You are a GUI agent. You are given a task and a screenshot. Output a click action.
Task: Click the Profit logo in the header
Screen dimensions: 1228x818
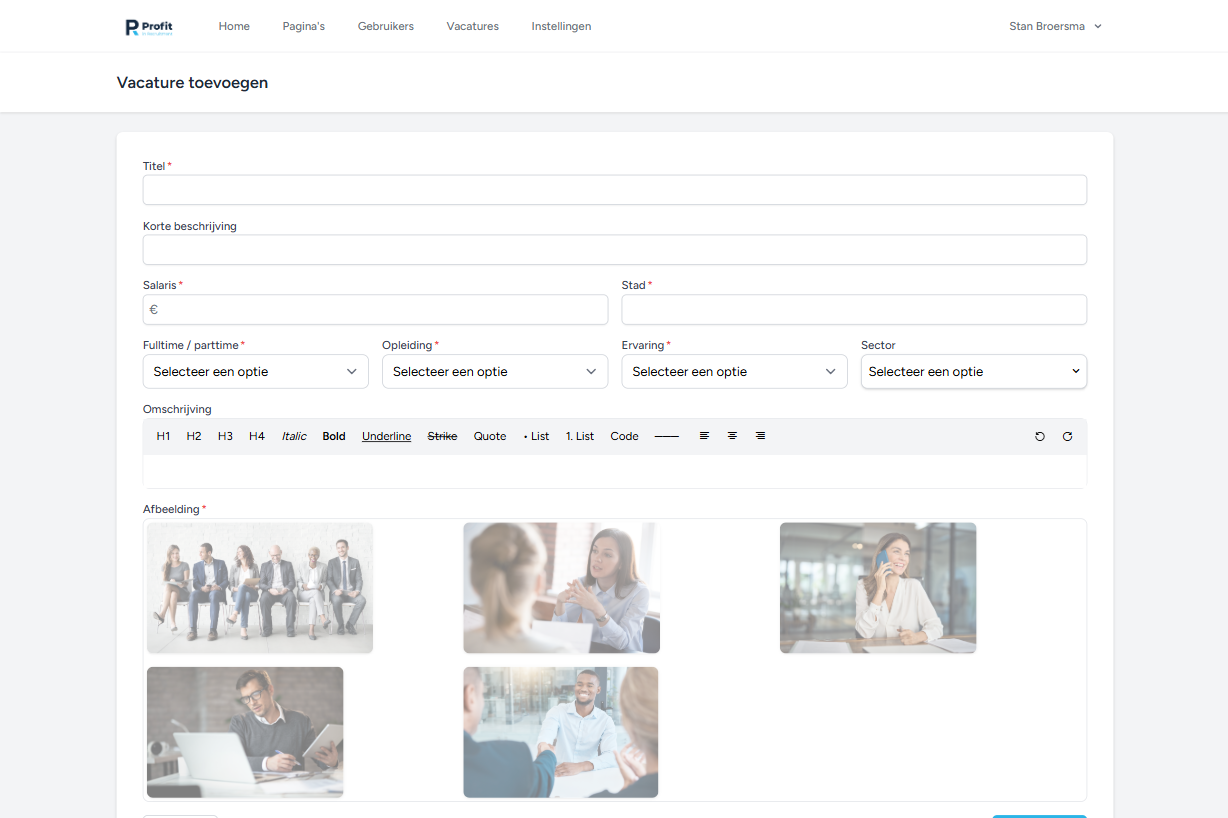(149, 27)
